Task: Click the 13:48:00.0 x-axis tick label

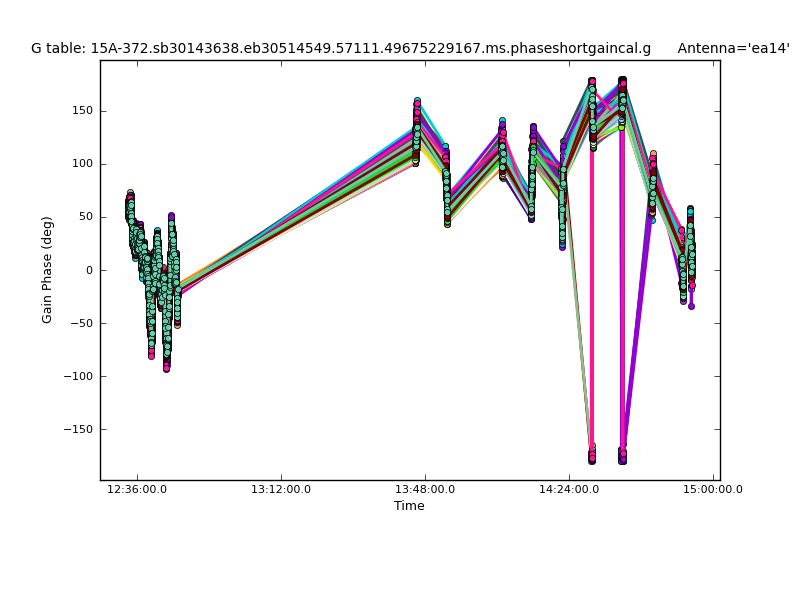Action: pyautogui.click(x=425, y=490)
